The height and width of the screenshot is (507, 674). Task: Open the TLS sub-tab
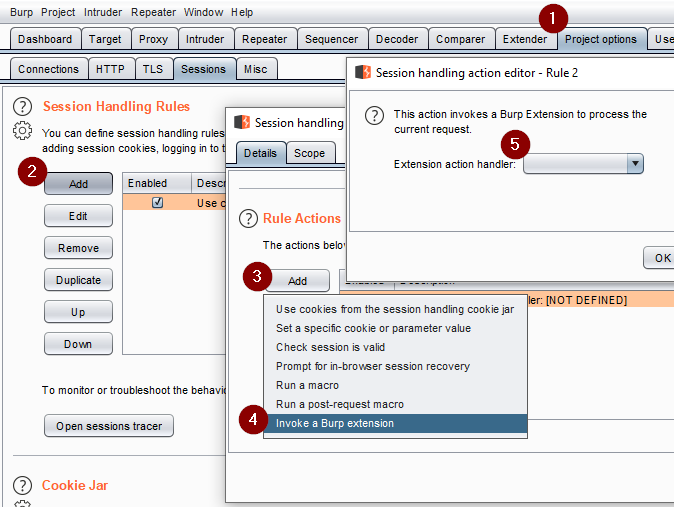tap(153, 69)
